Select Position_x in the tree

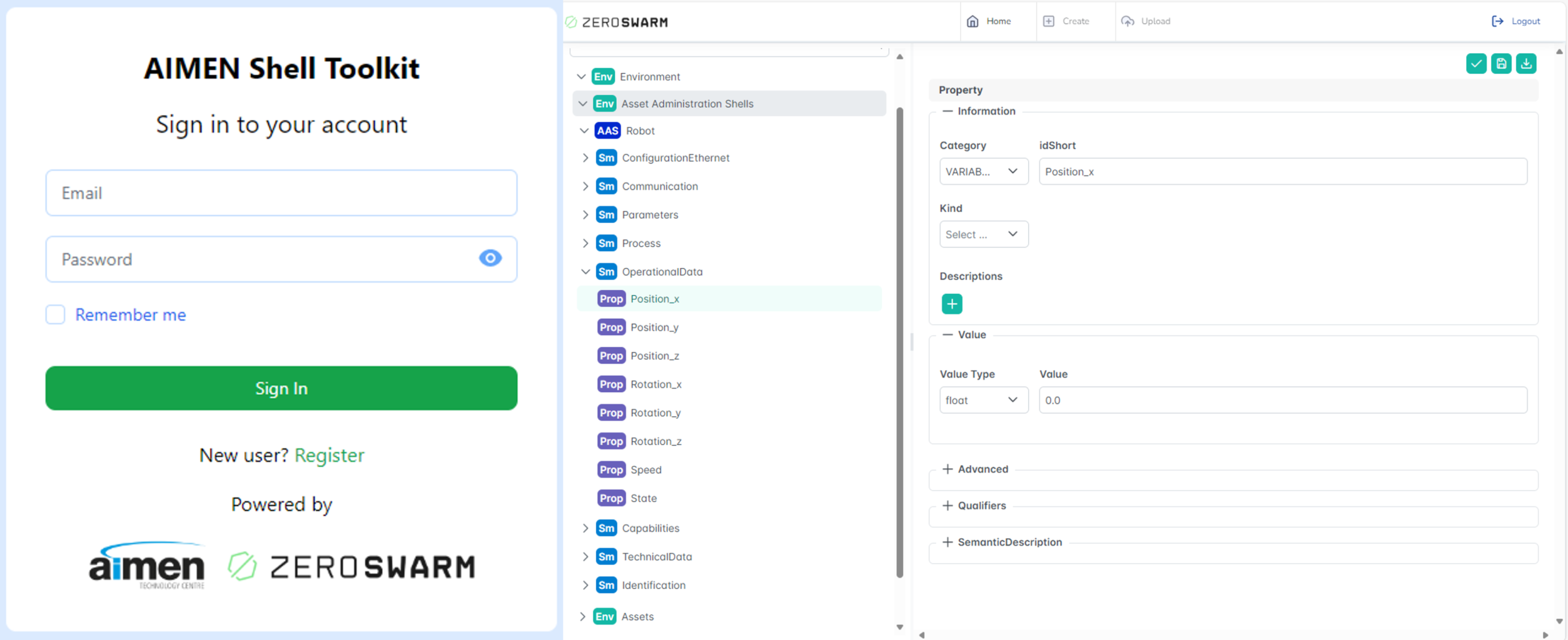point(729,299)
